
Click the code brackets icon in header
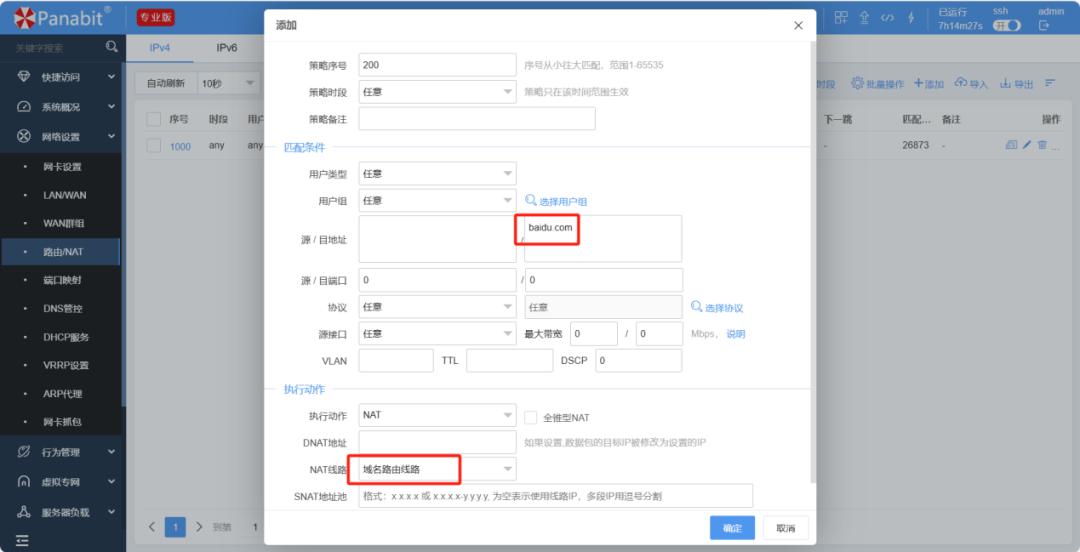888,18
